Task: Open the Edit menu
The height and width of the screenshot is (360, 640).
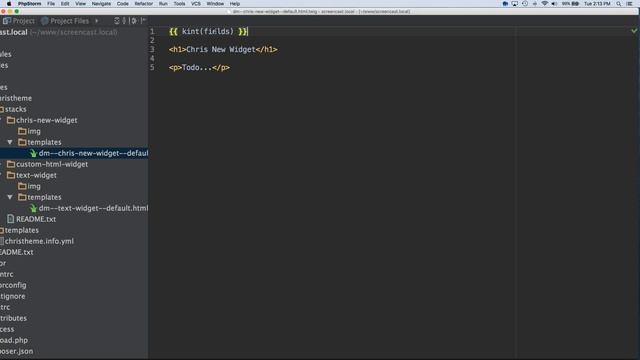Action: click(x=65, y=4)
